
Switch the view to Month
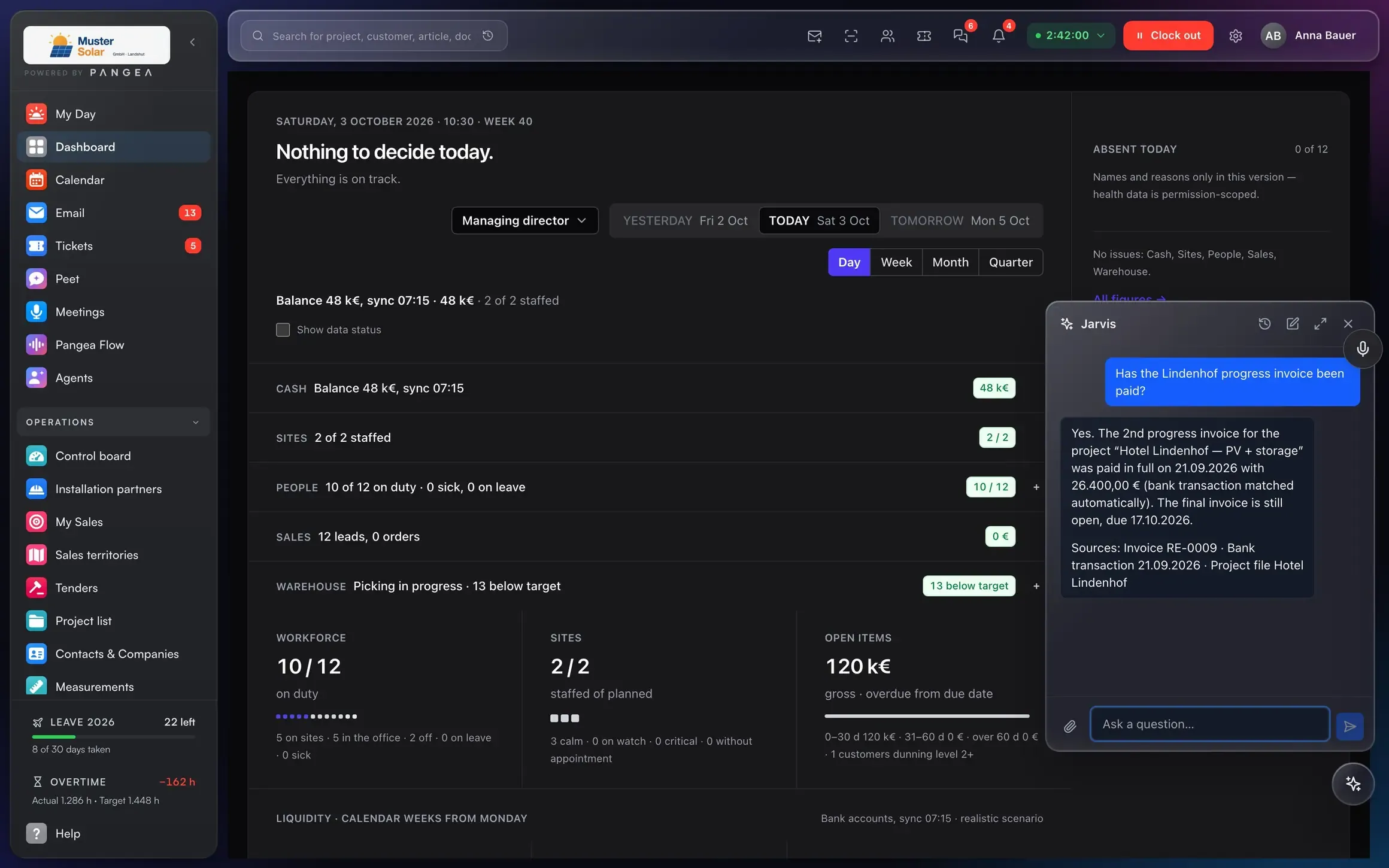[x=950, y=262]
